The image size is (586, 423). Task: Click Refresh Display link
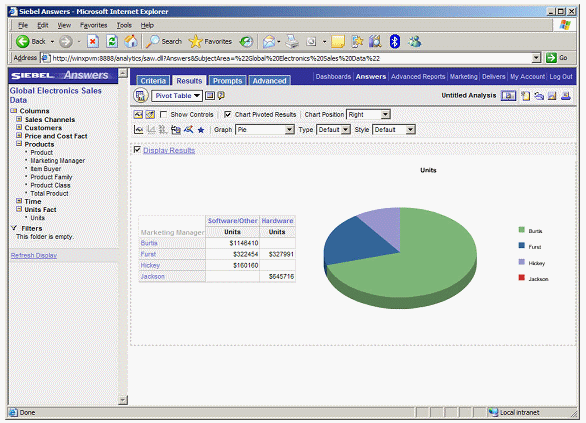click(x=34, y=255)
